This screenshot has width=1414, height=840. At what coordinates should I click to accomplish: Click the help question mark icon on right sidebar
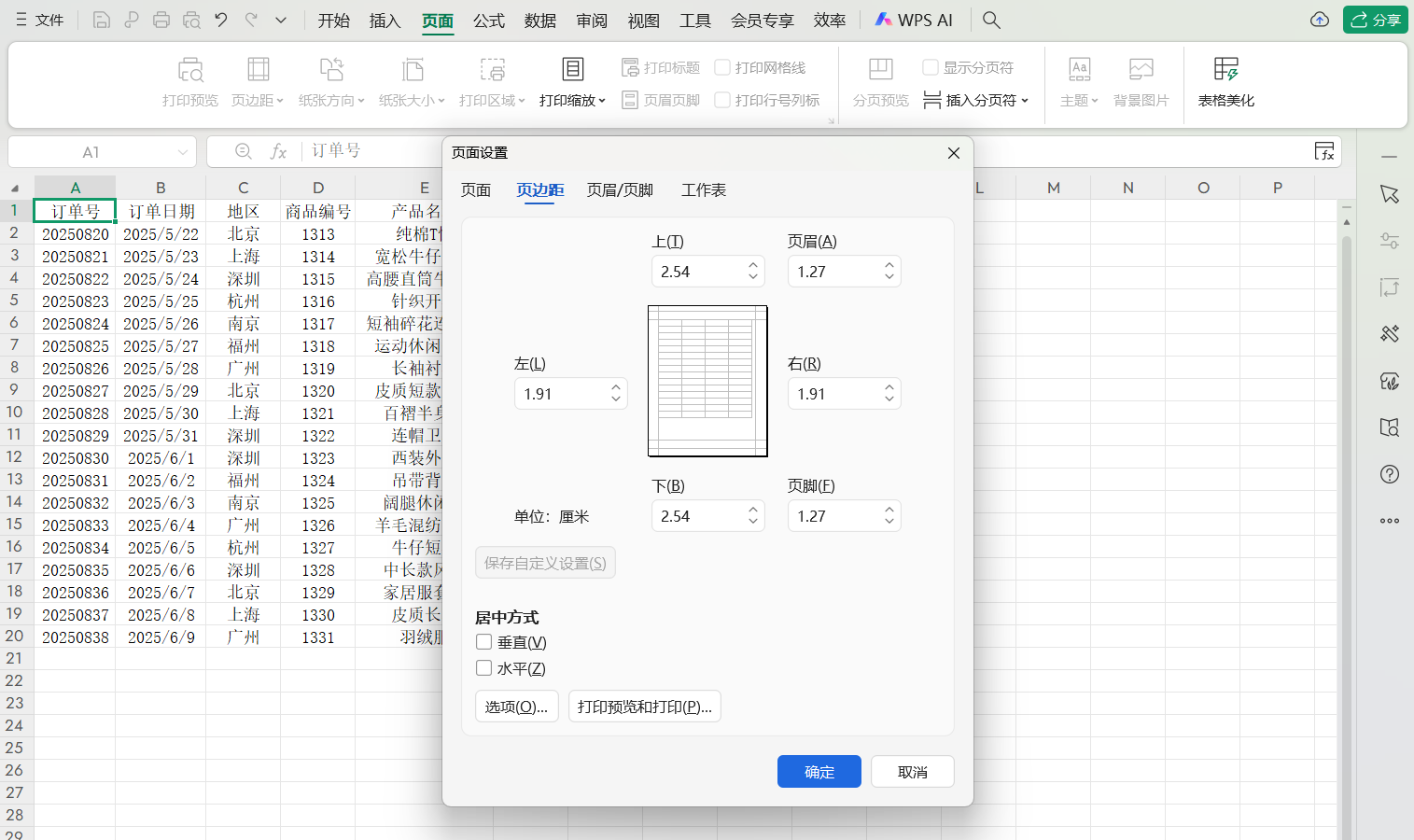coord(1390,474)
